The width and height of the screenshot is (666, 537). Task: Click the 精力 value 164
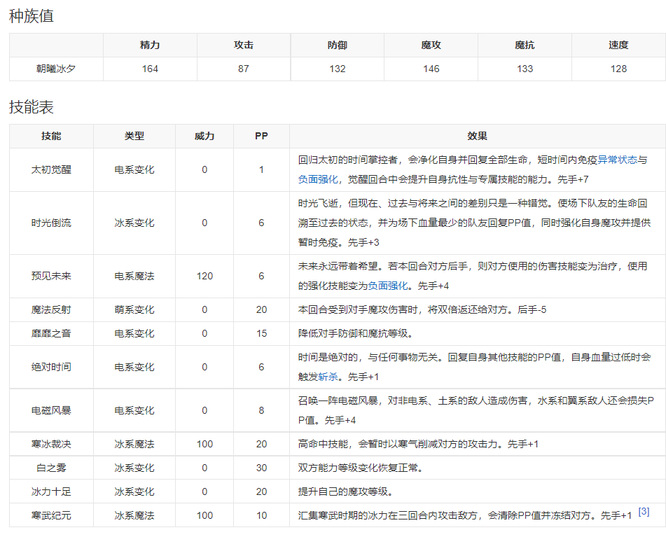click(x=150, y=69)
